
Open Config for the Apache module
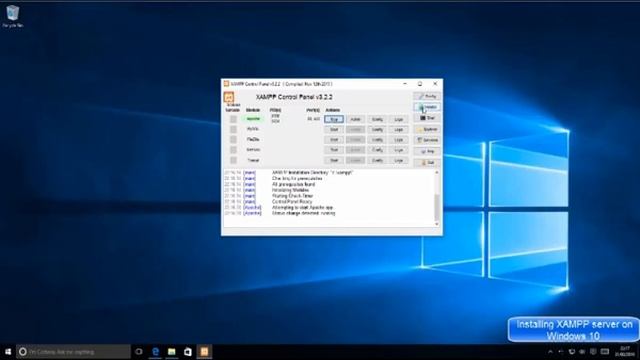coord(377,119)
